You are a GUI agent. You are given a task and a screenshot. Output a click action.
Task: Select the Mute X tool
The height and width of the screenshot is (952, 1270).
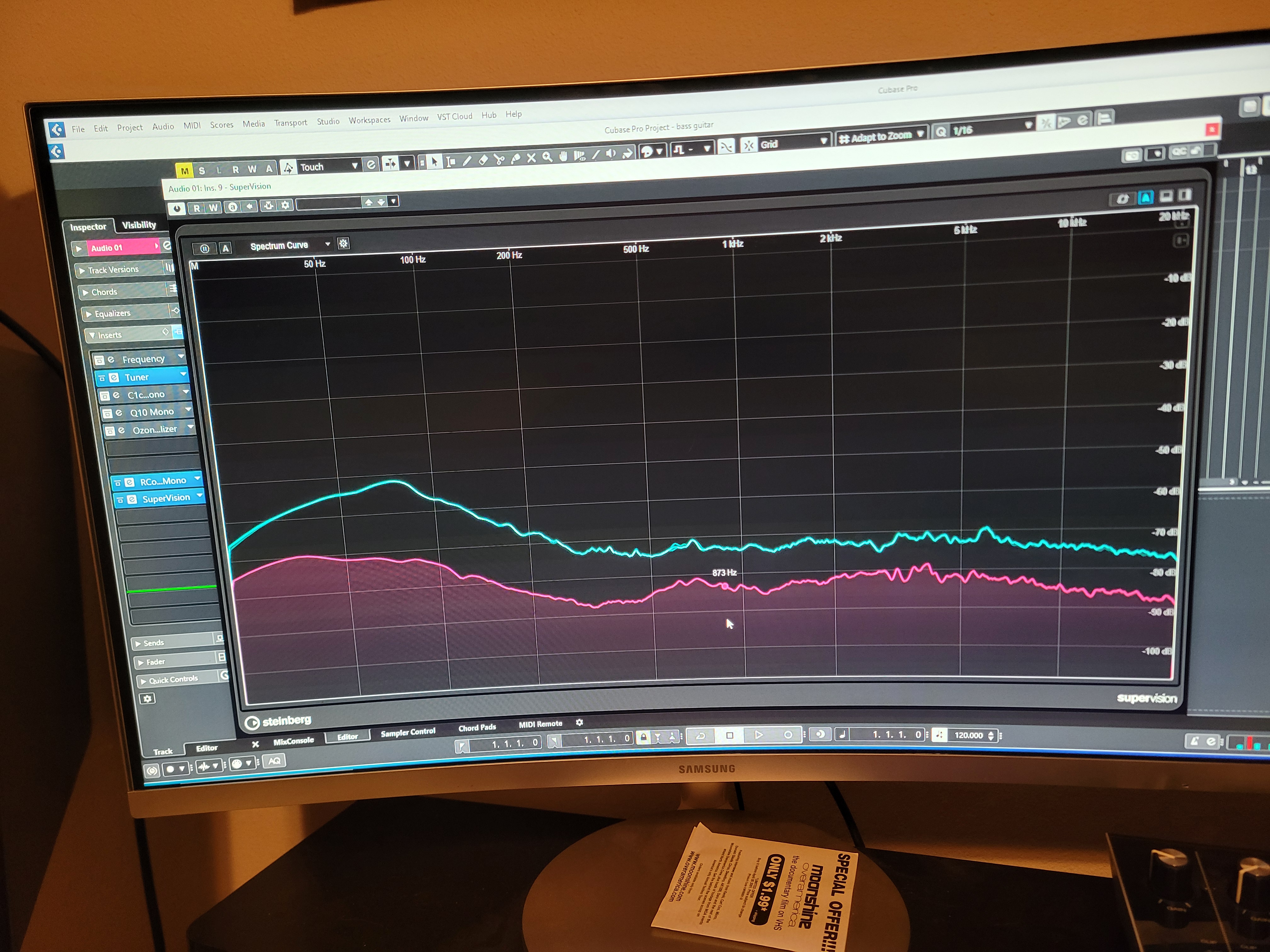[531, 158]
